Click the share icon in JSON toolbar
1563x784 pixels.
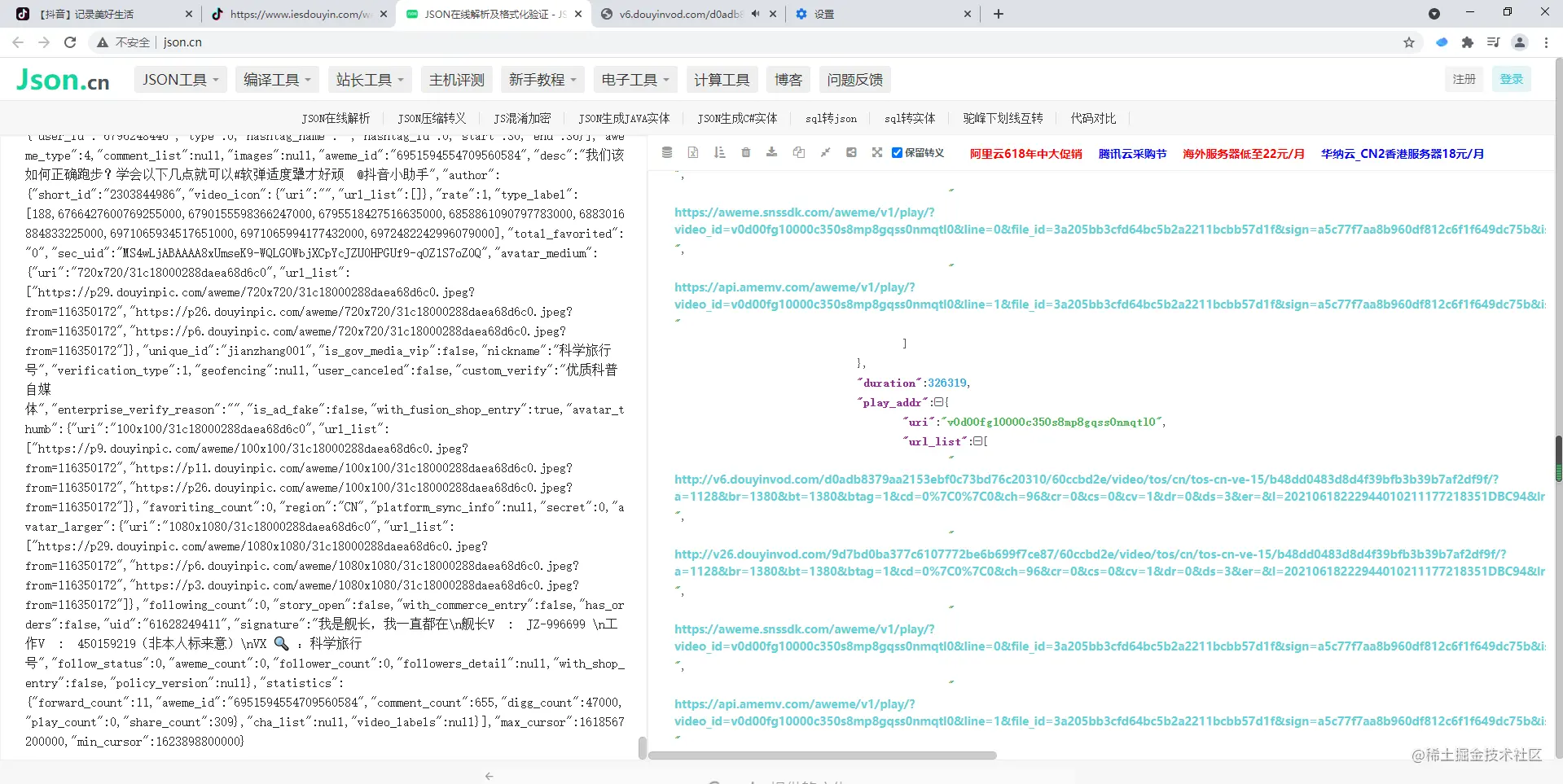coord(851,152)
